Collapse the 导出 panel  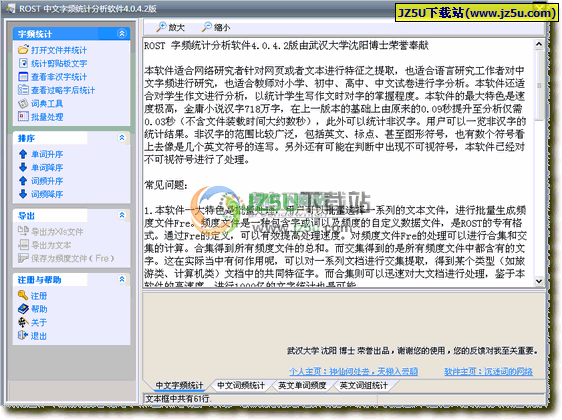pos(122,215)
